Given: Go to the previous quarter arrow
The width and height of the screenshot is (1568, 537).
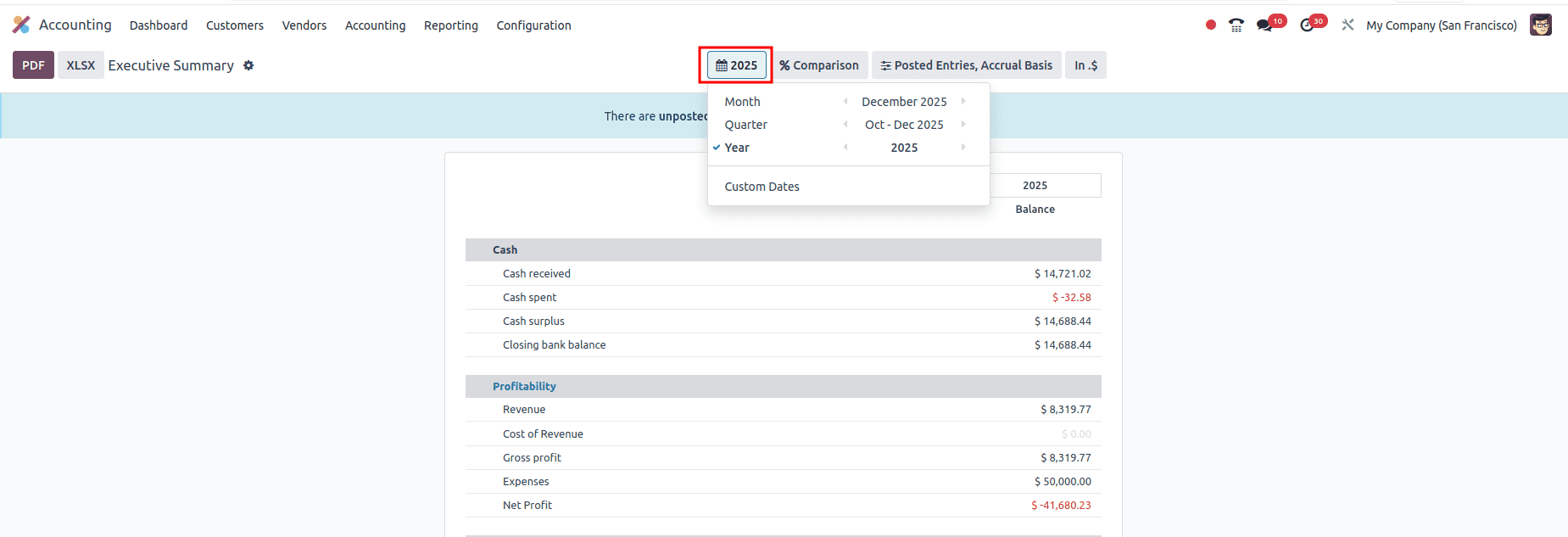Looking at the screenshot, I should point(845,124).
